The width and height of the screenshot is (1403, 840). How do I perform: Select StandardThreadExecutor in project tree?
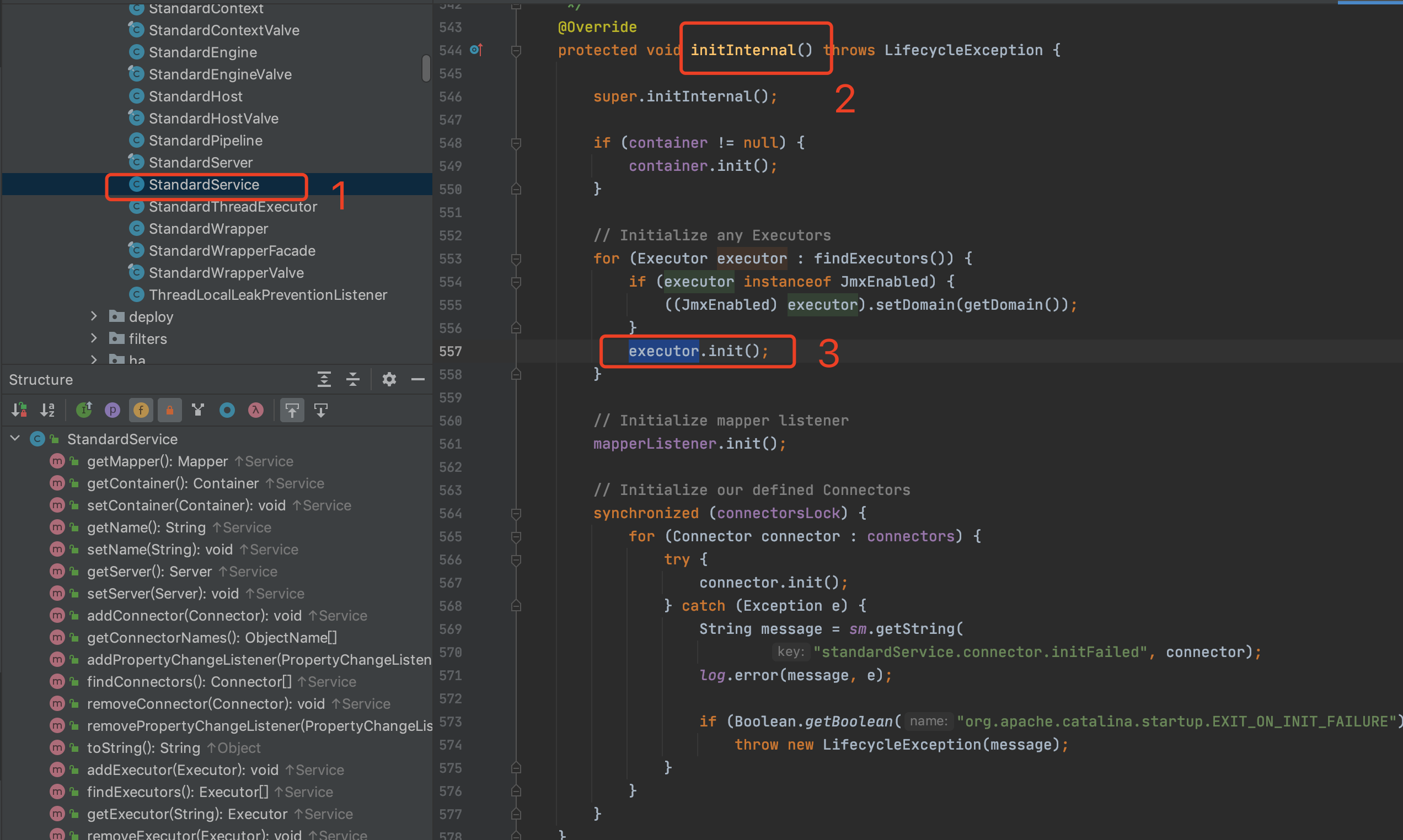point(233,207)
